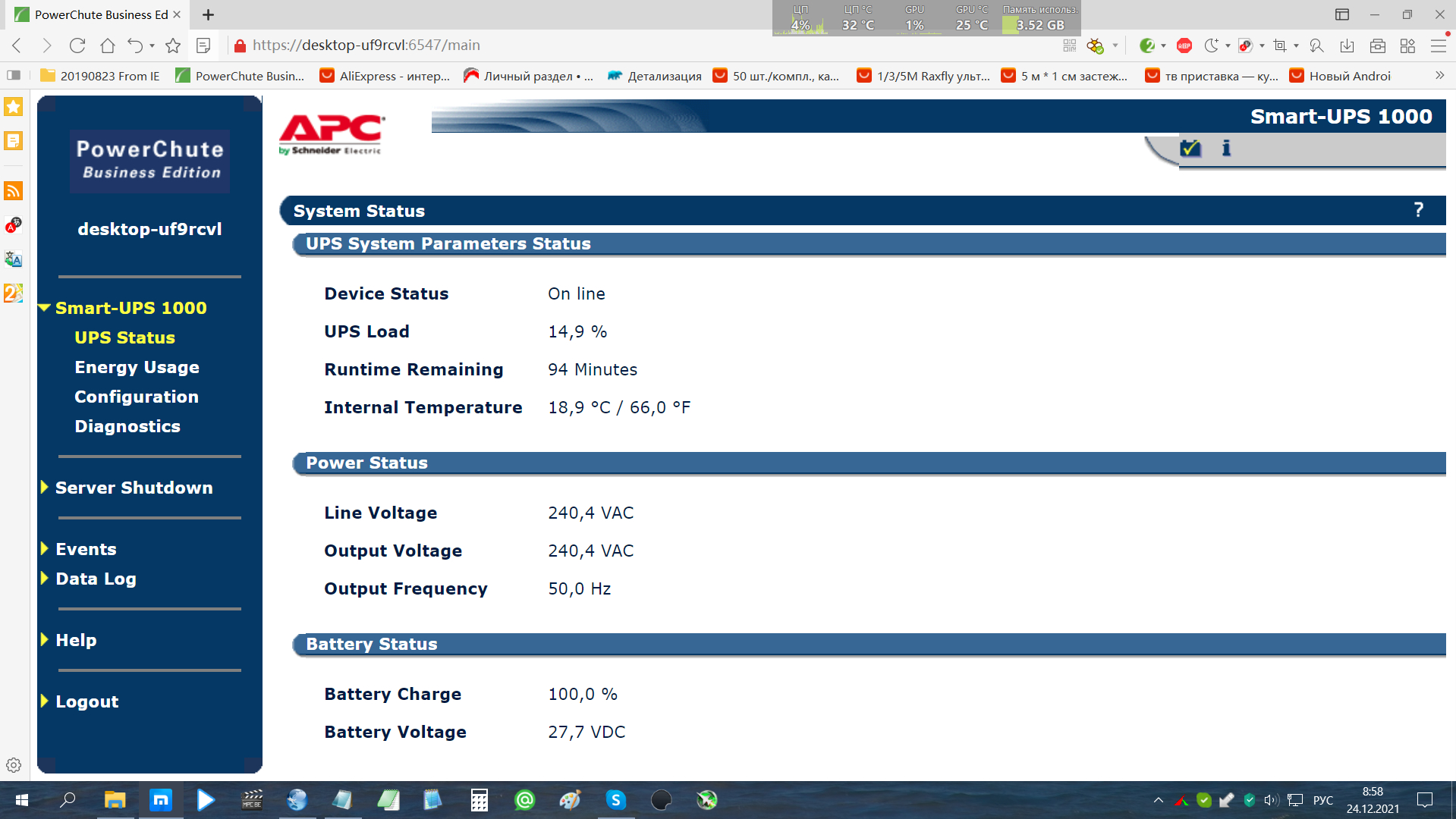Reload the PowerChute page
1456x819 pixels.
click(77, 45)
